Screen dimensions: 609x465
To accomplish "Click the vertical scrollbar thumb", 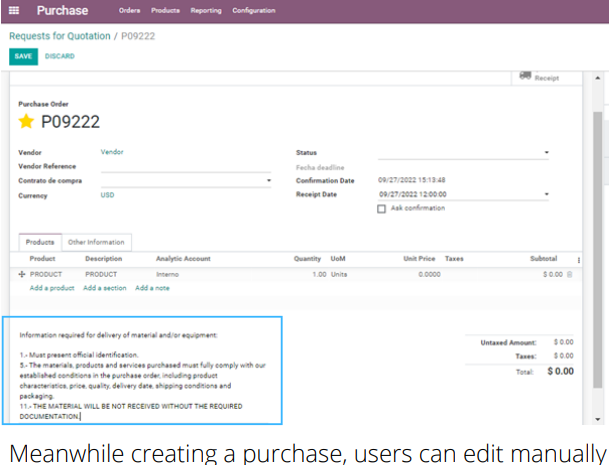I will pos(598,249).
